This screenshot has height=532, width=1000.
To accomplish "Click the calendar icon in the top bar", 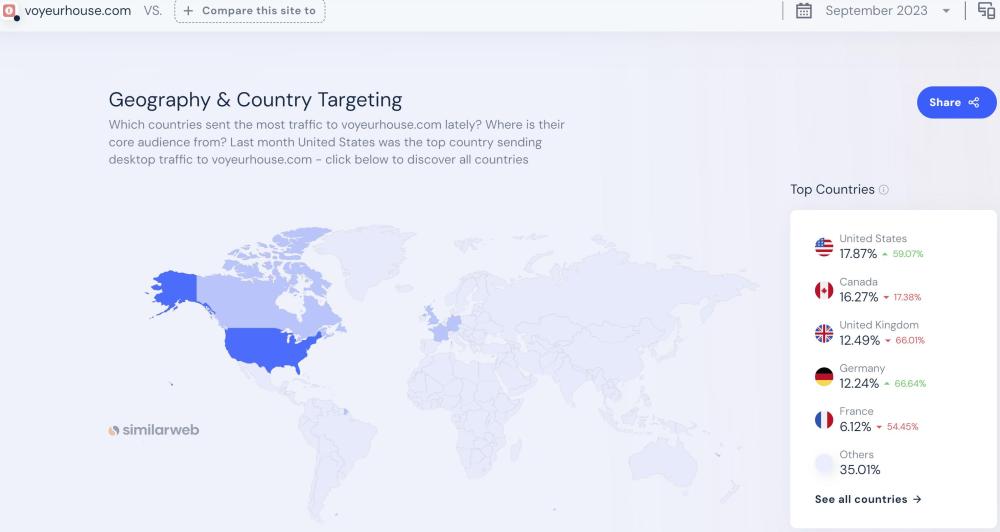I will (x=803, y=11).
